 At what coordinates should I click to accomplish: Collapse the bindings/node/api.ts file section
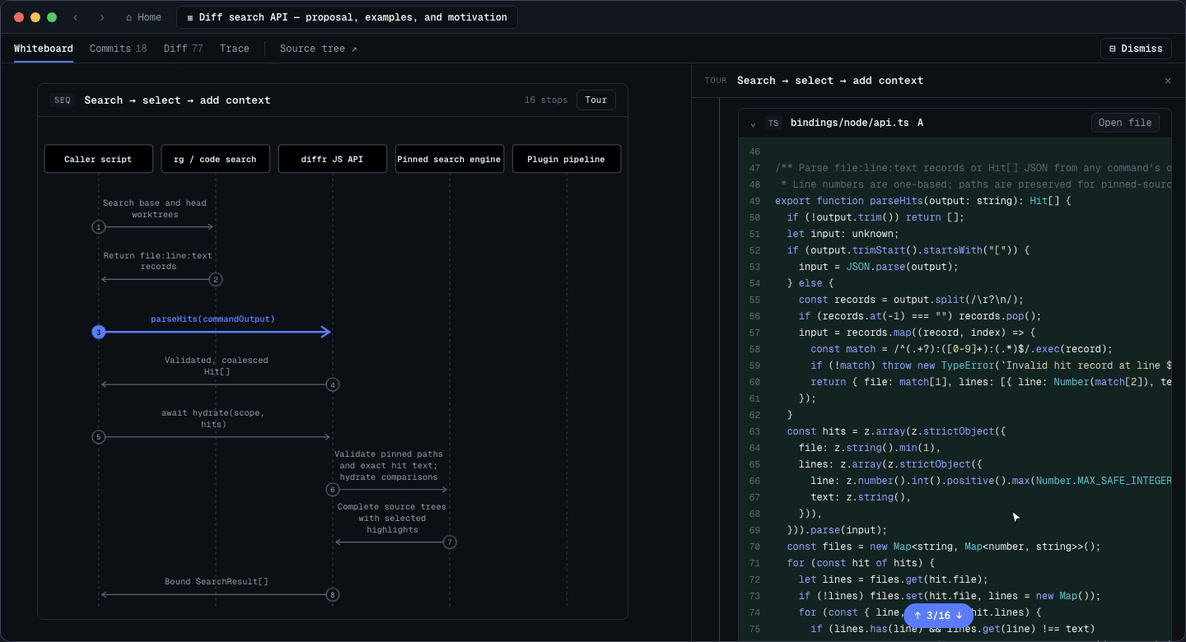point(753,123)
